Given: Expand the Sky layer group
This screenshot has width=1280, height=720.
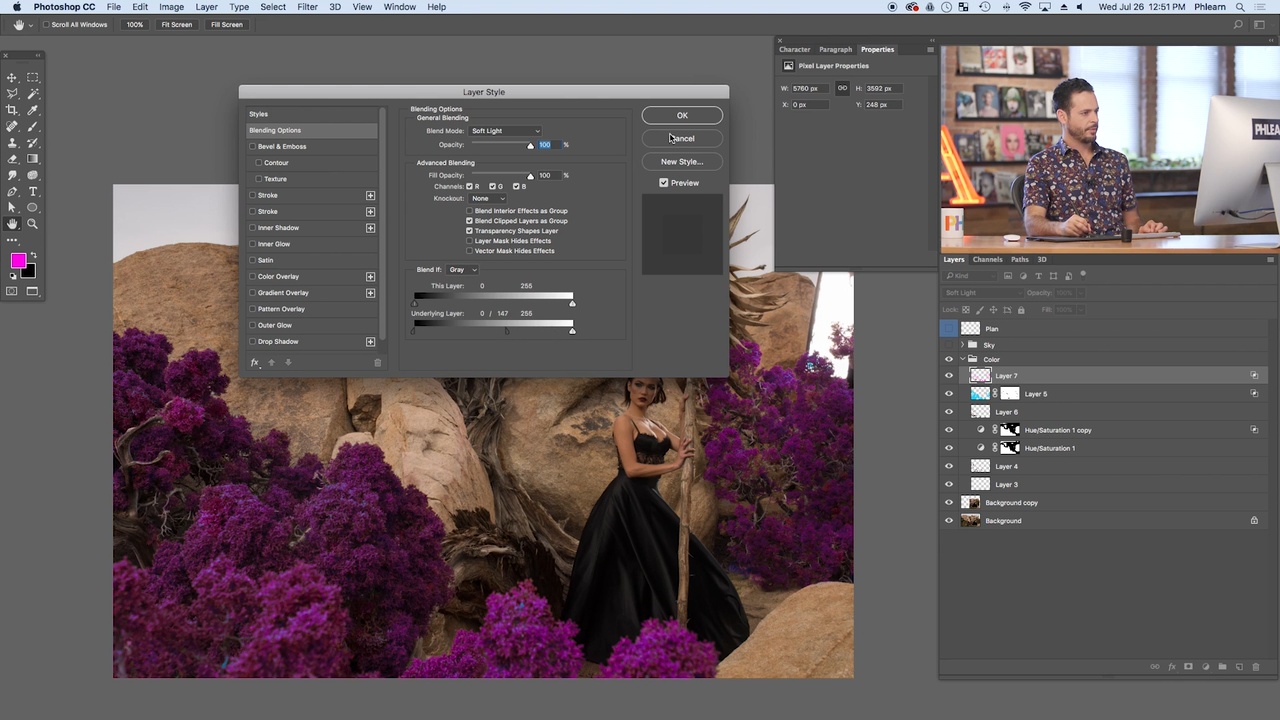Looking at the screenshot, I should (x=962, y=345).
